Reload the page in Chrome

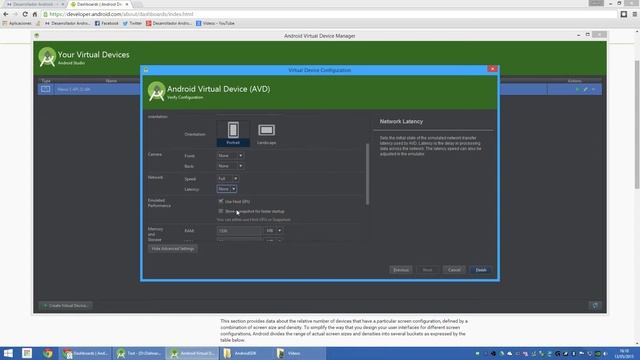[25, 14]
